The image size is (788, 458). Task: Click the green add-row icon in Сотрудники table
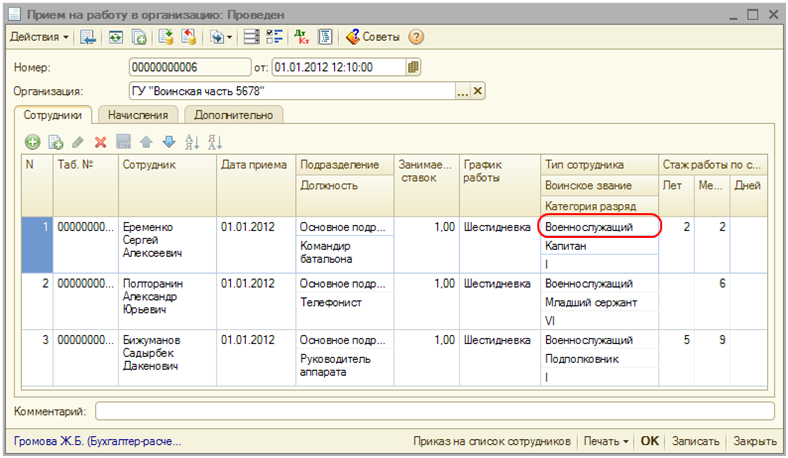(32, 143)
